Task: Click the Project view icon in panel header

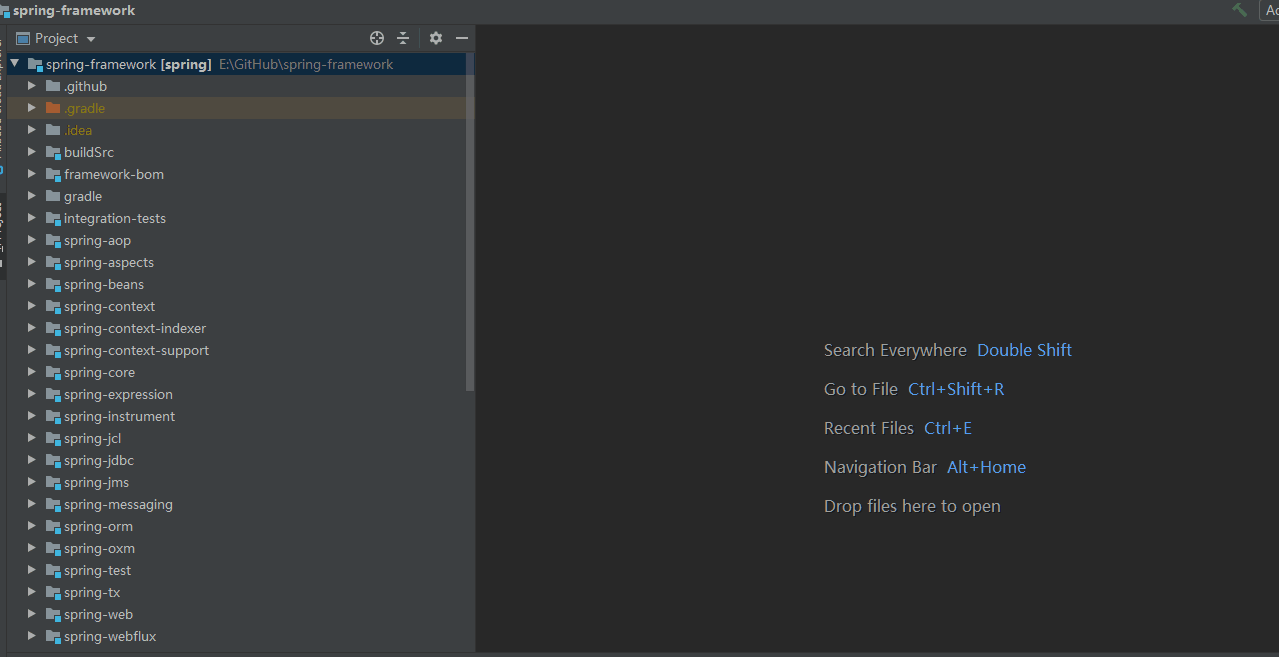Action: coord(23,38)
